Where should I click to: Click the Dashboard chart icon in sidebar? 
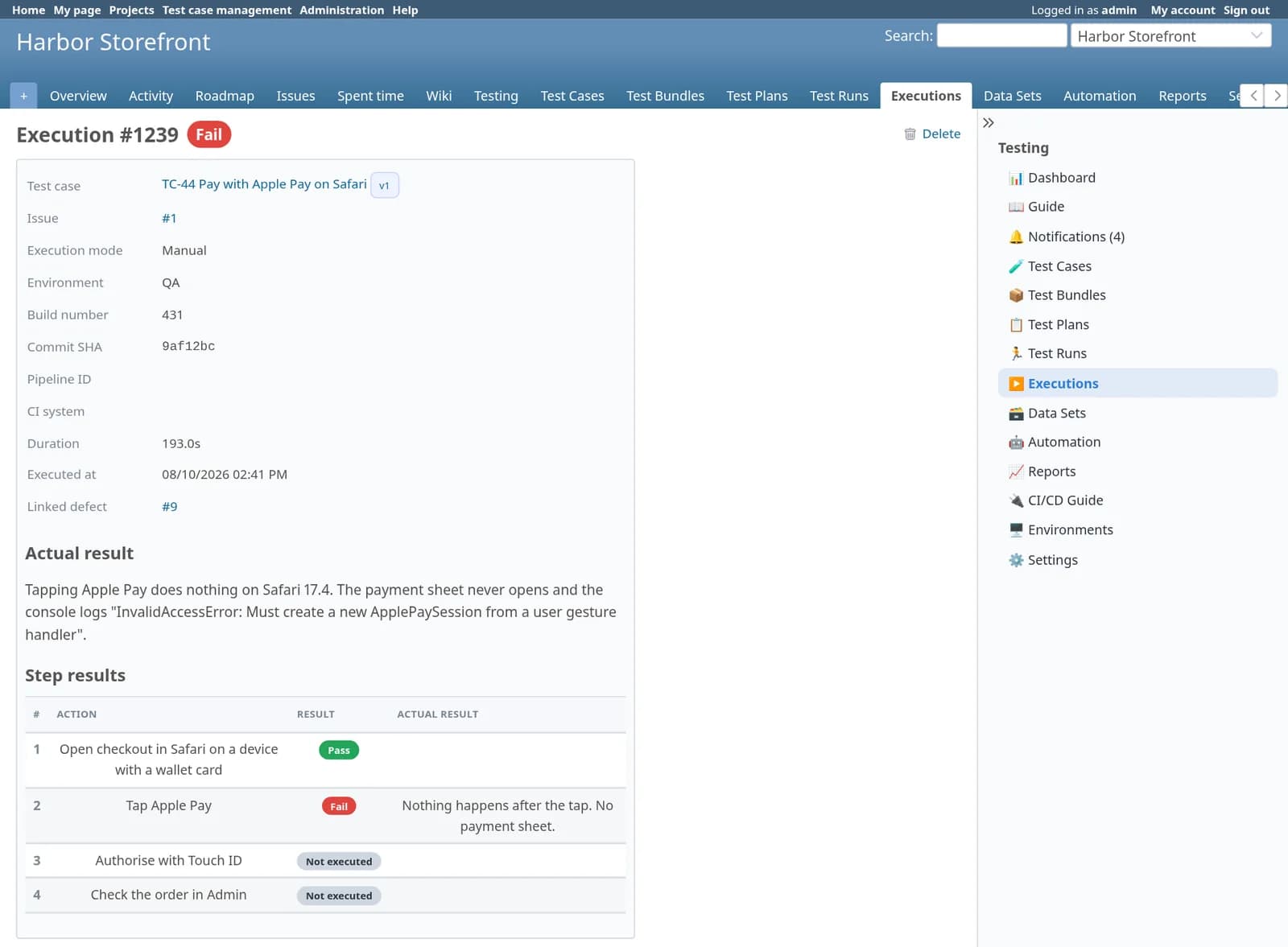pos(1016,178)
